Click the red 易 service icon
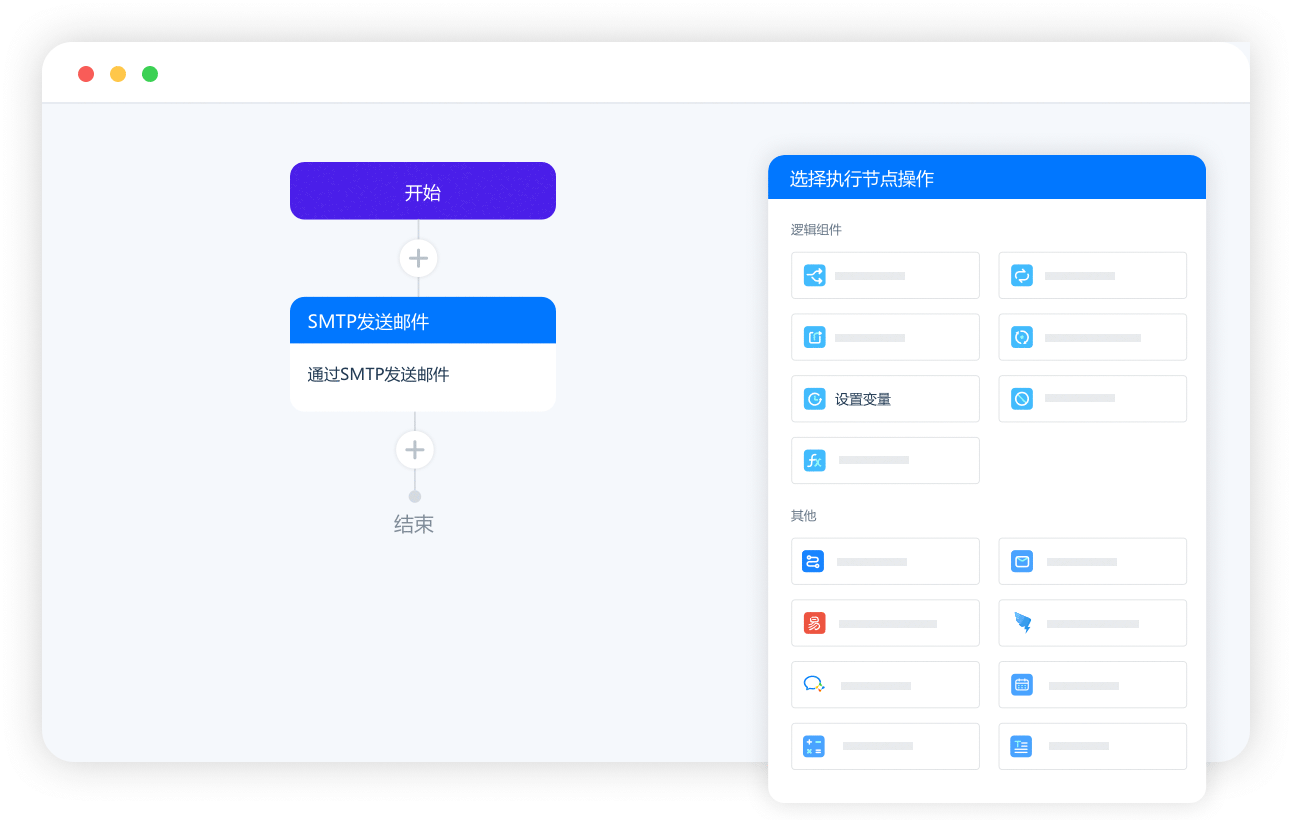The image size is (1292, 820). point(813,623)
